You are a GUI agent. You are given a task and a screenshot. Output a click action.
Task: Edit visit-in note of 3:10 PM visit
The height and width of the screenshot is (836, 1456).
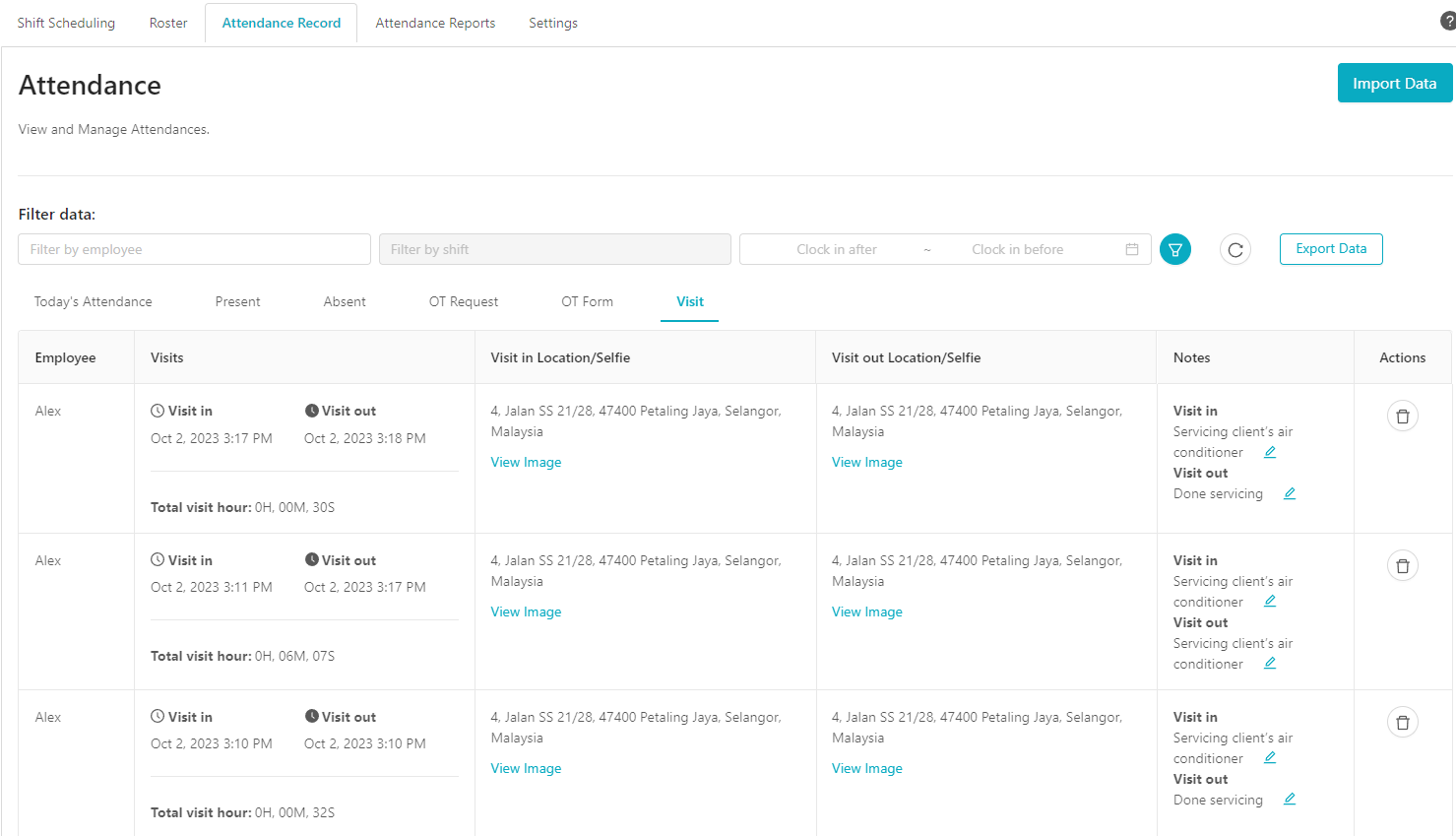click(x=1270, y=757)
